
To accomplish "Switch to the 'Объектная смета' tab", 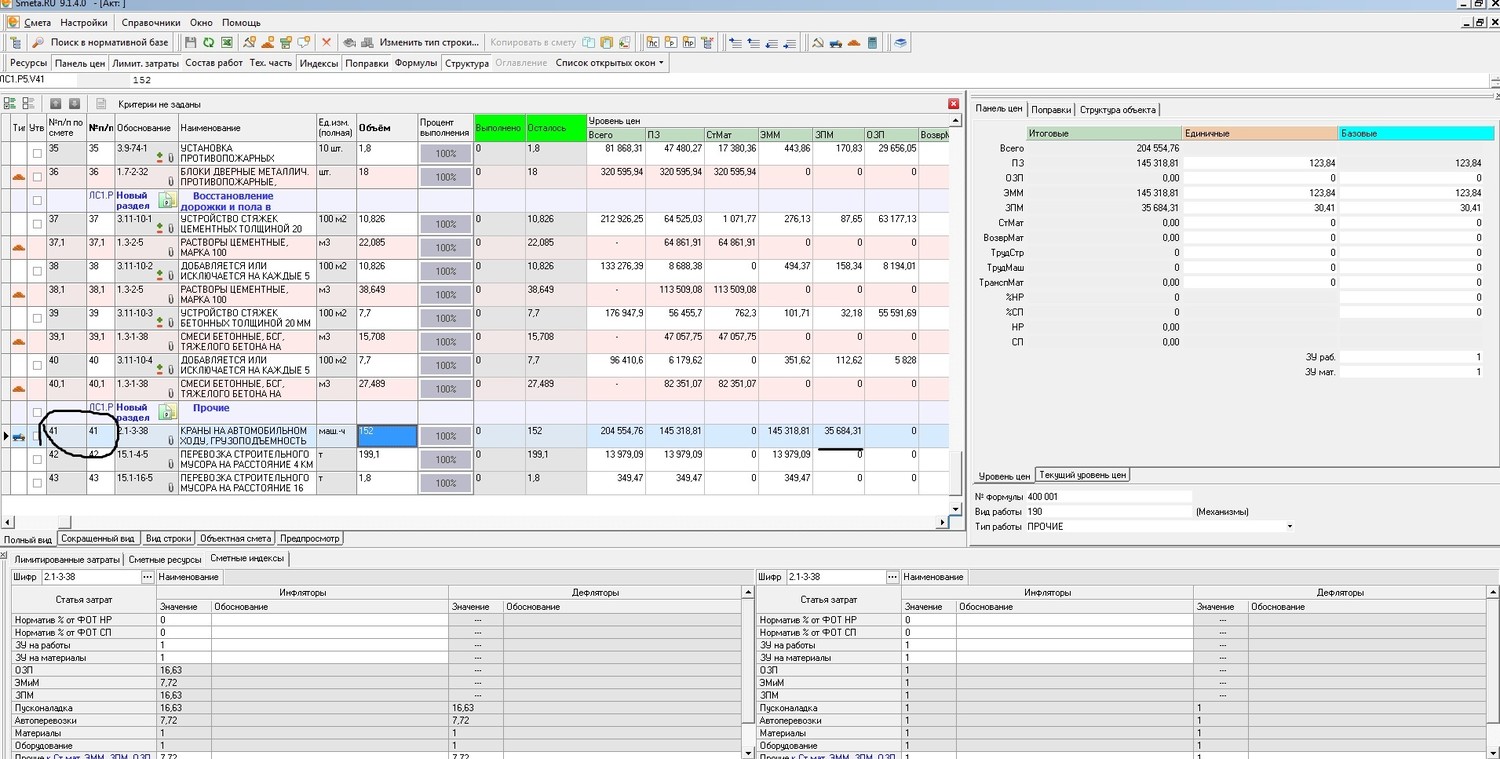I will click(x=236, y=539).
